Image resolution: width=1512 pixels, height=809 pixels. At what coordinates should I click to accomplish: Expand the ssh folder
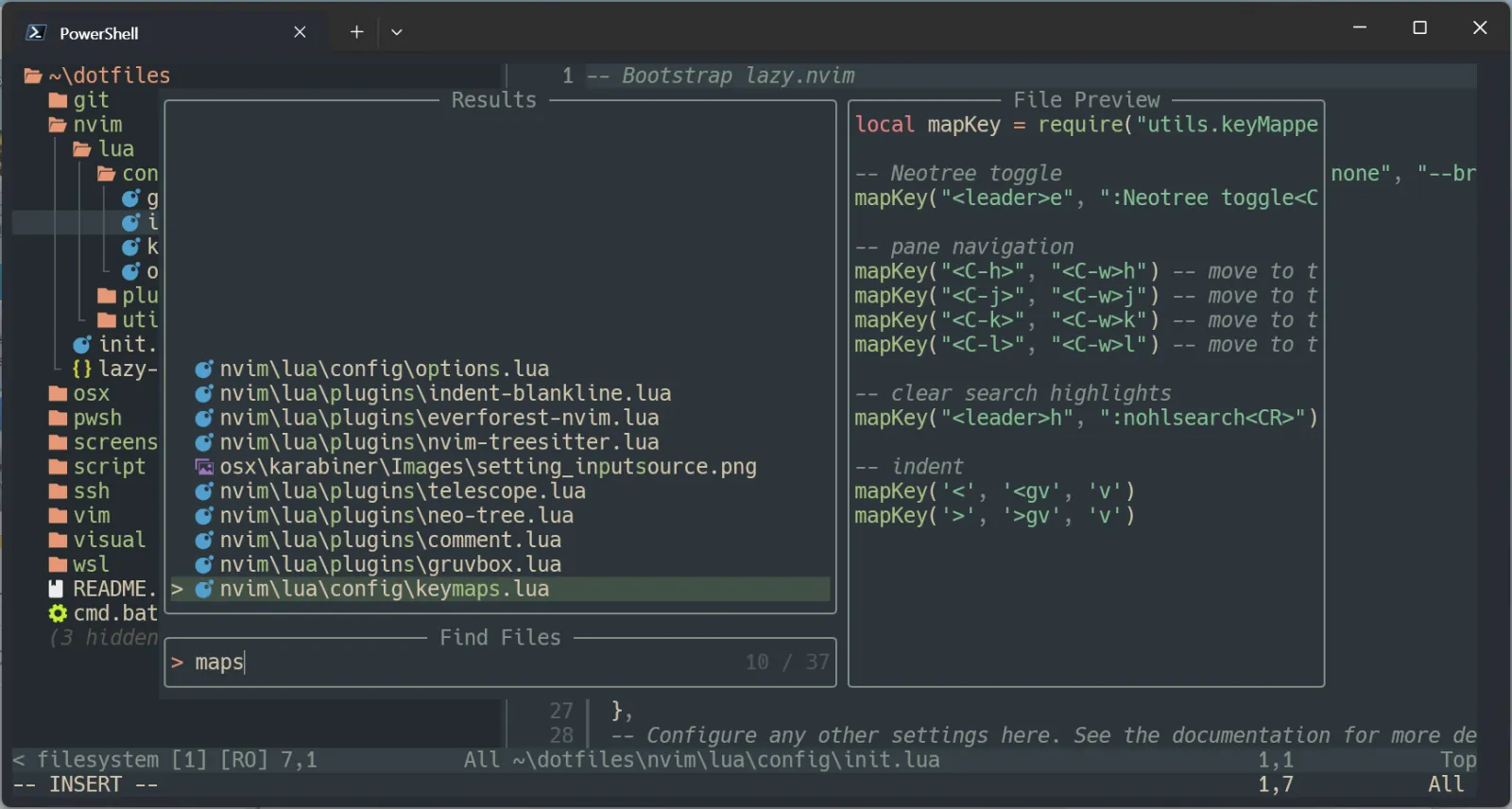(x=79, y=491)
